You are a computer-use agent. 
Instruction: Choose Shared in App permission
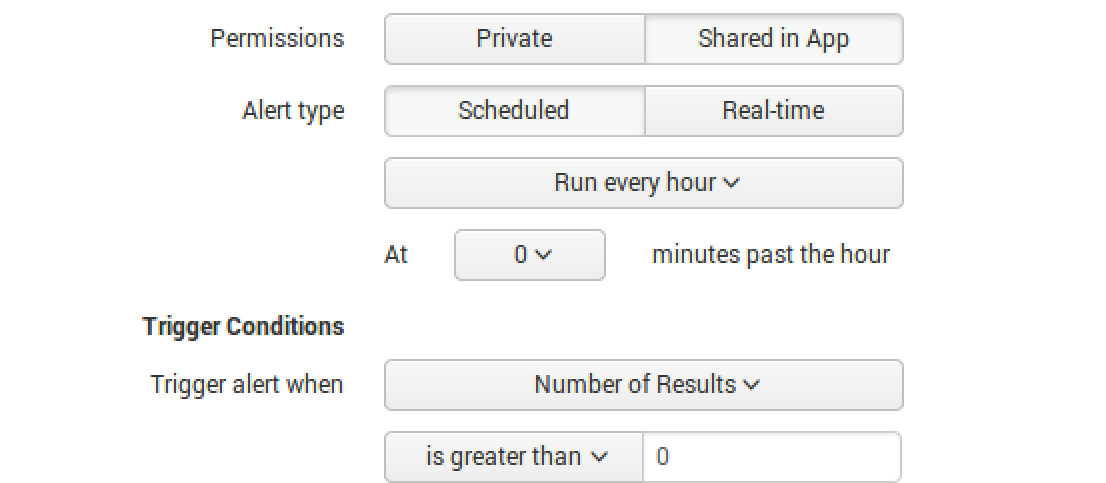coord(773,39)
